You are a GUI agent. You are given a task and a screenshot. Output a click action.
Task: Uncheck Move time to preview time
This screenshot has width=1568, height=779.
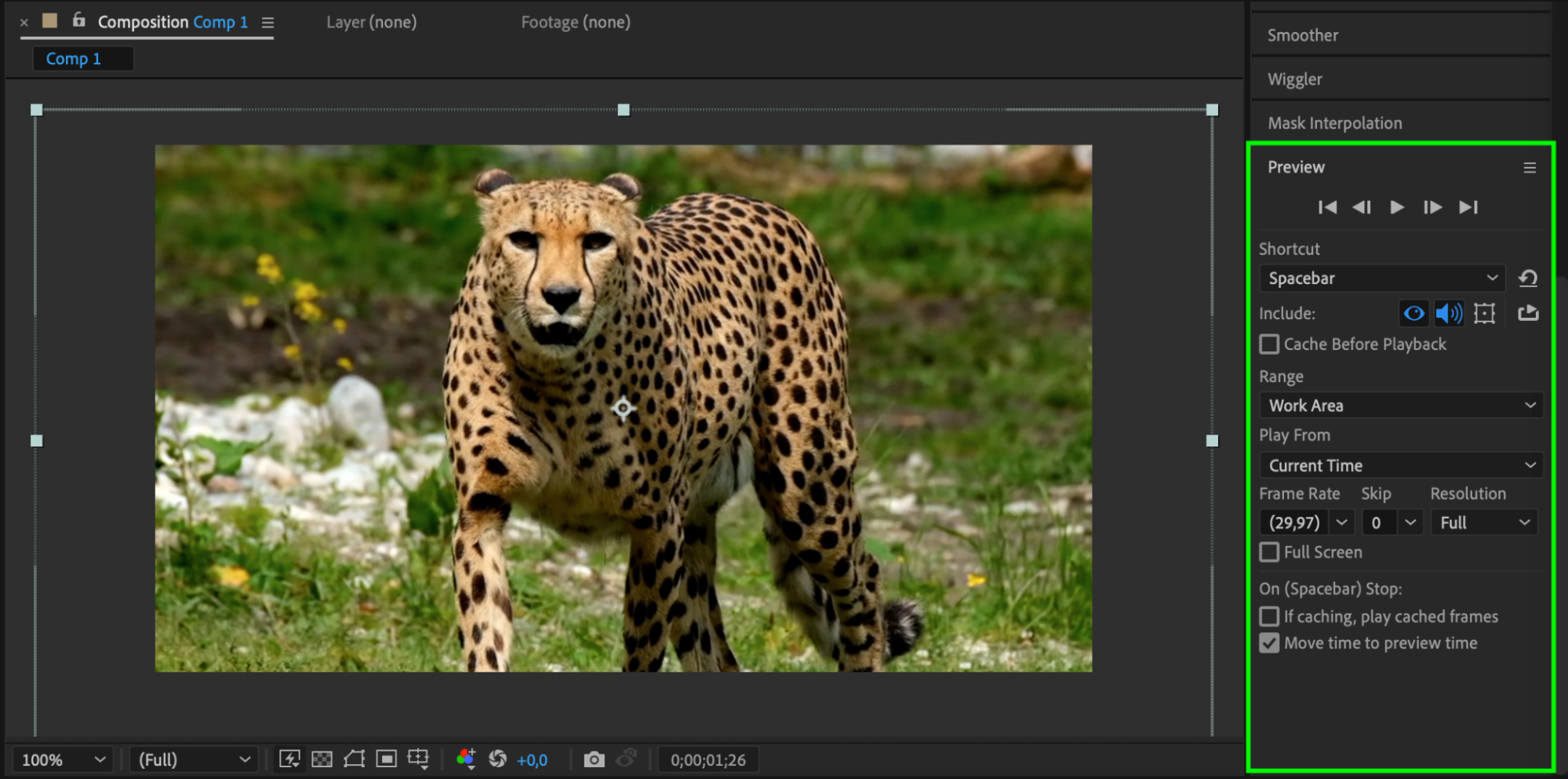(1269, 643)
